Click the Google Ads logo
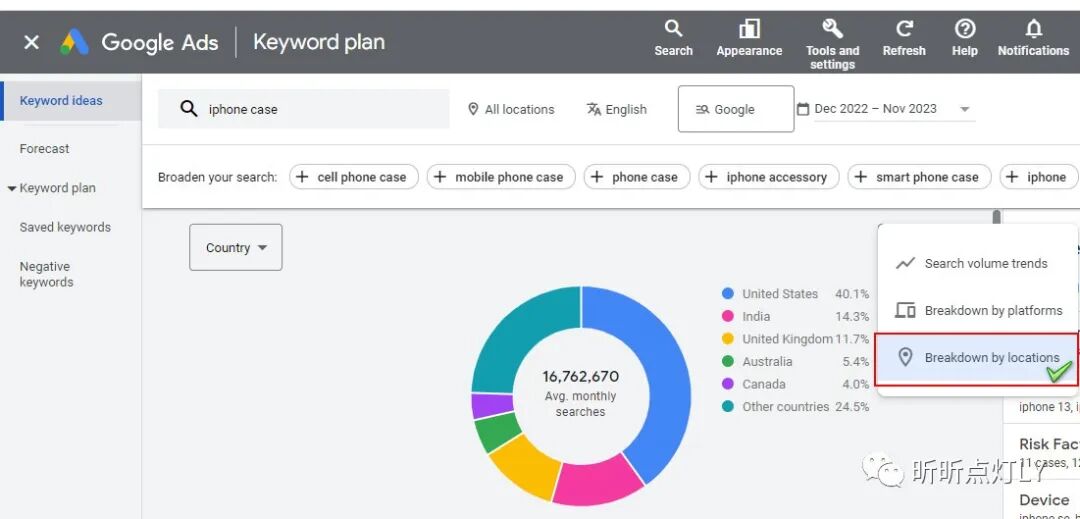1080x519 pixels. (x=74, y=43)
